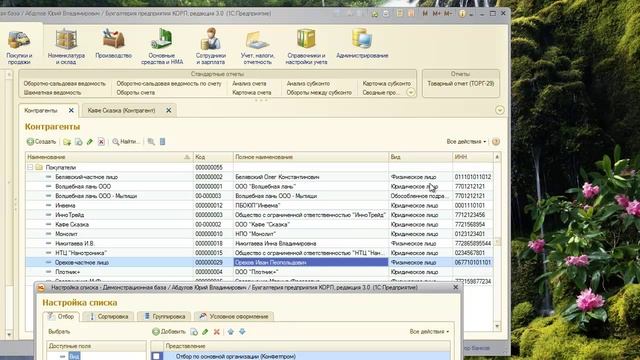Screen dimensions: 640x360
Task: Click the green pencil edit icon in Контрагенты
Action: pyautogui.click(x=90, y=142)
